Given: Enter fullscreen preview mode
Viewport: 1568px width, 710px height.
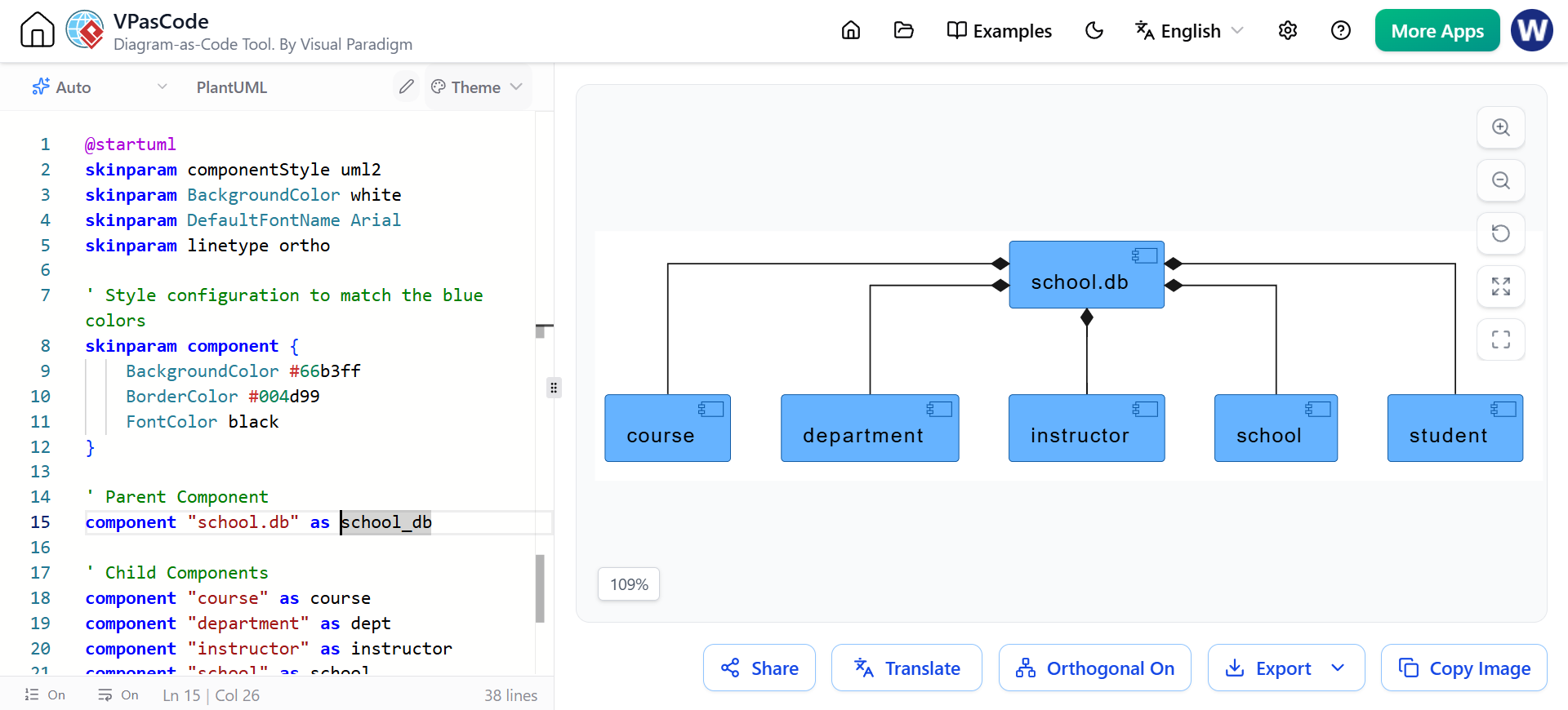Looking at the screenshot, I should (x=1501, y=339).
